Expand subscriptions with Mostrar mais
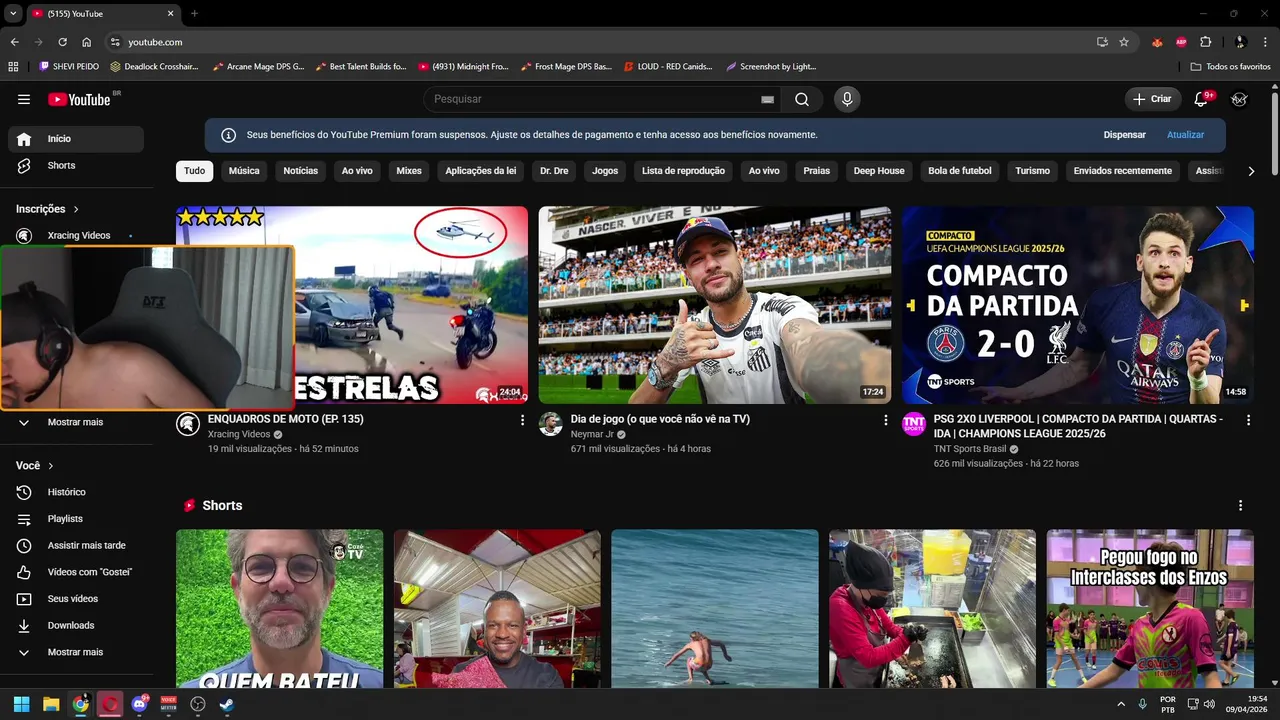Image resolution: width=1280 pixels, height=720 pixels. point(76,422)
